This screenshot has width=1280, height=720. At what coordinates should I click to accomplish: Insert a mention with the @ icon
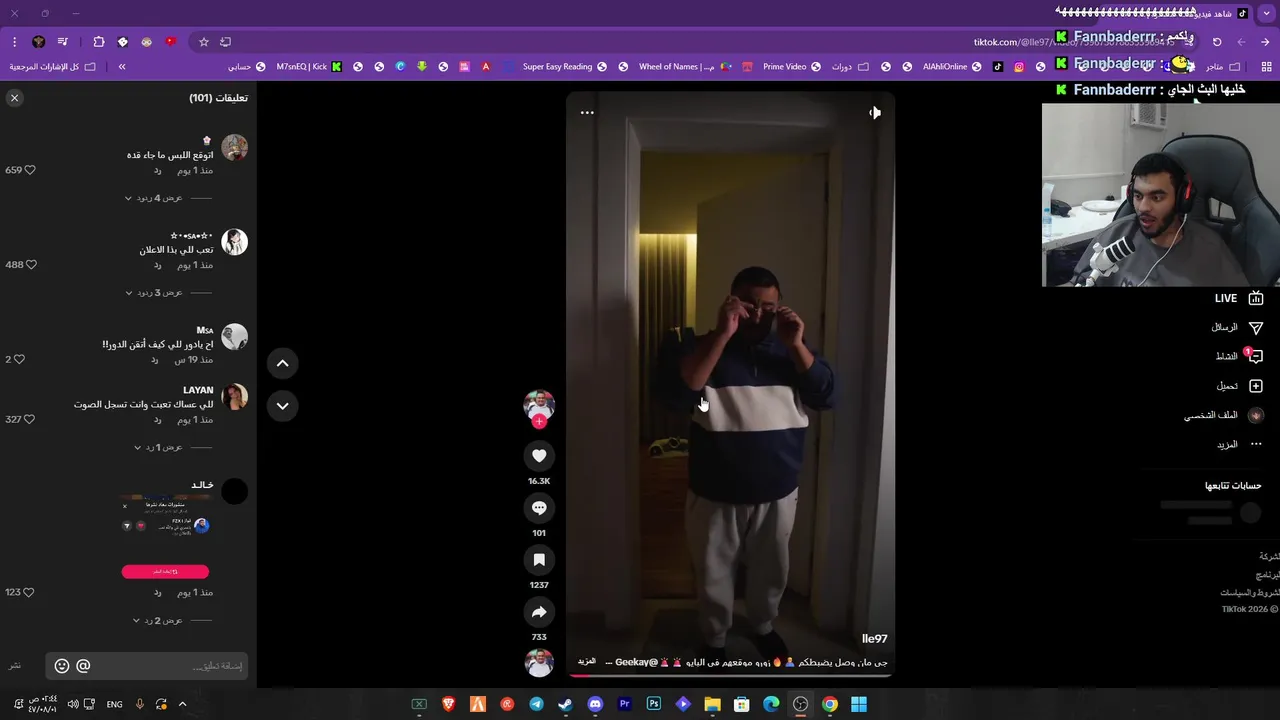83,666
